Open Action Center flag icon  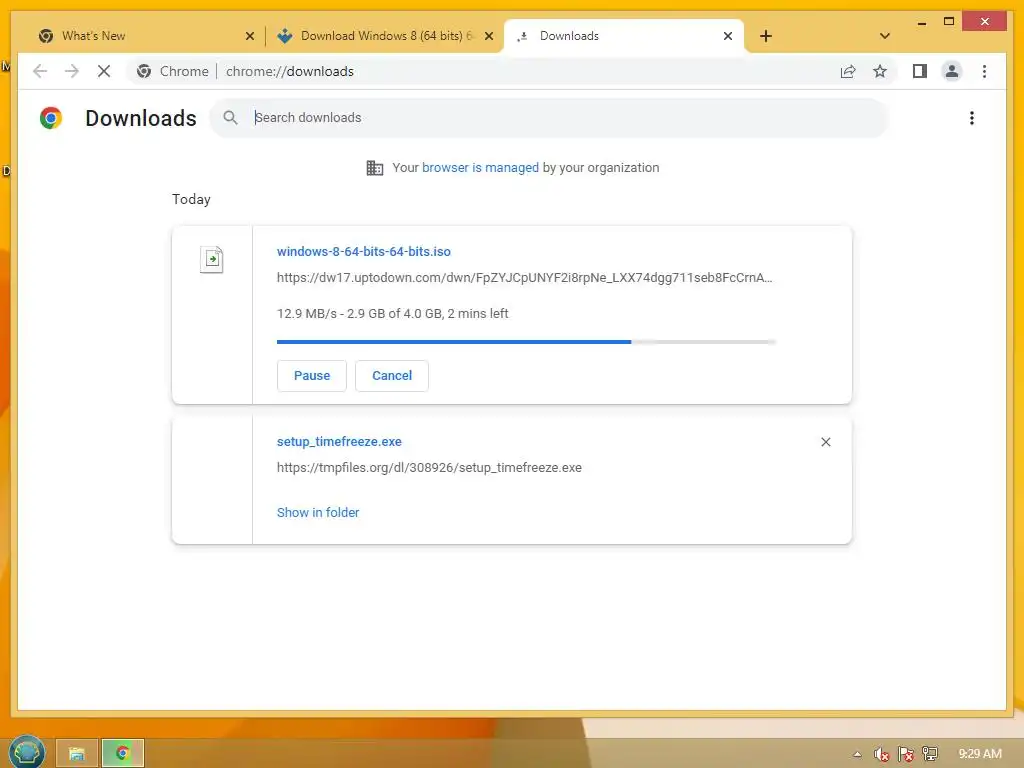pos(905,754)
